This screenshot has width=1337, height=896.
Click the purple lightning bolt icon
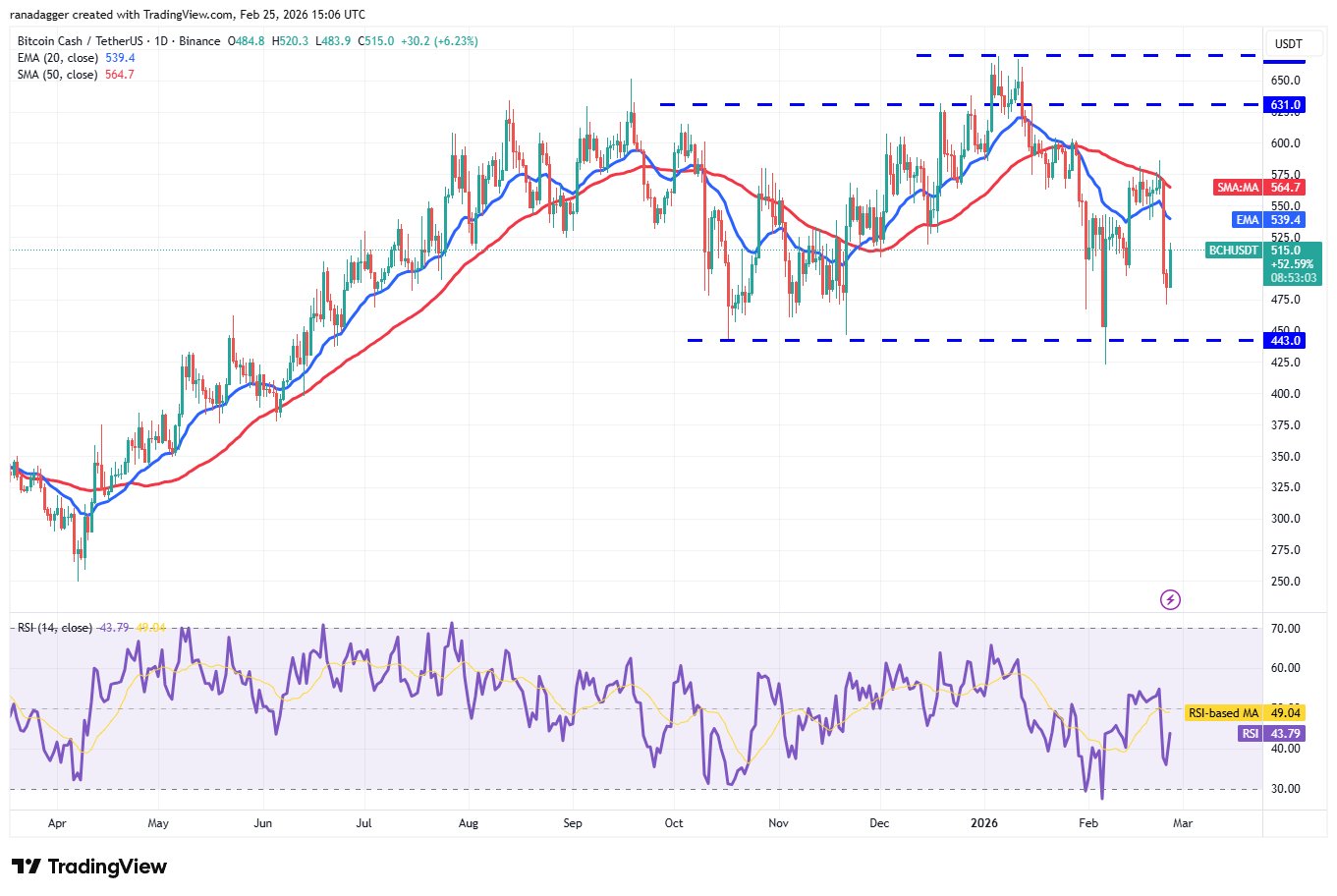[x=1170, y=599]
